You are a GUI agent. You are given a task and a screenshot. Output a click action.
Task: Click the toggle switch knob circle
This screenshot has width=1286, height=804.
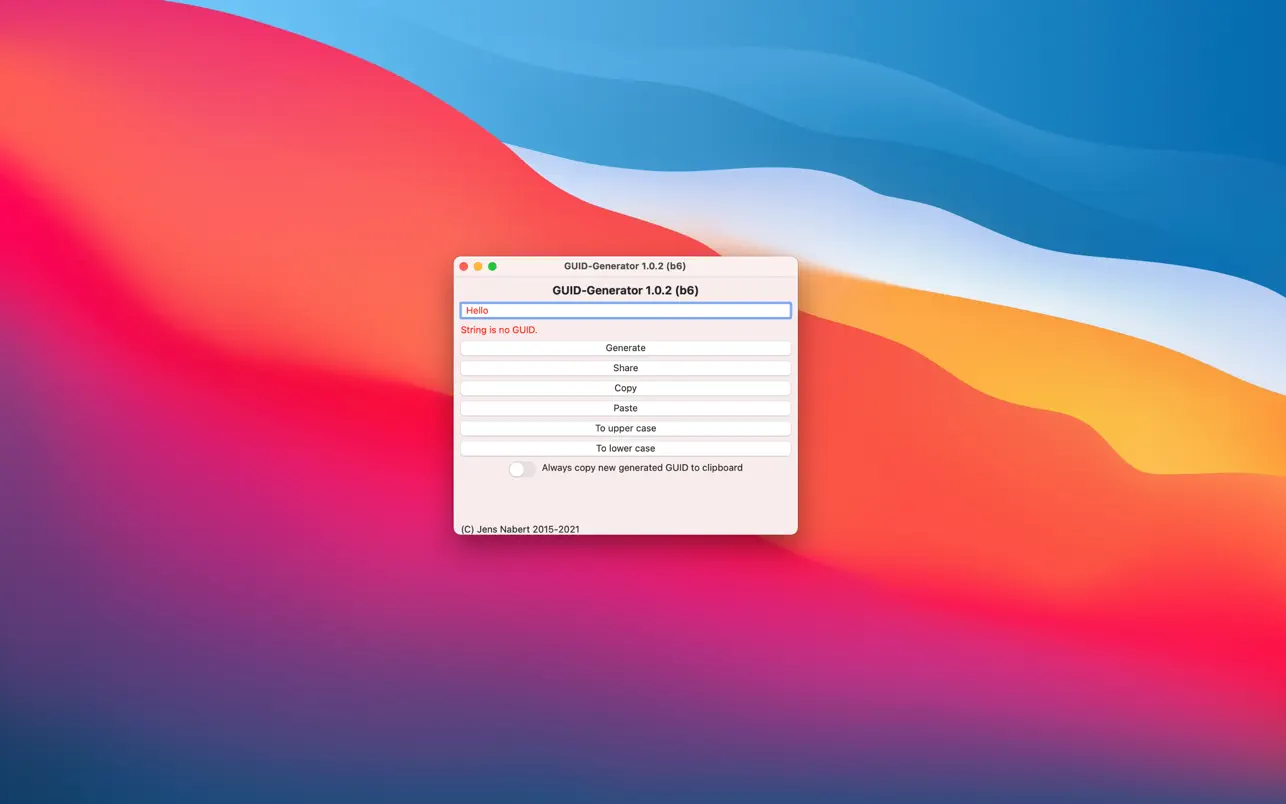[x=516, y=468]
